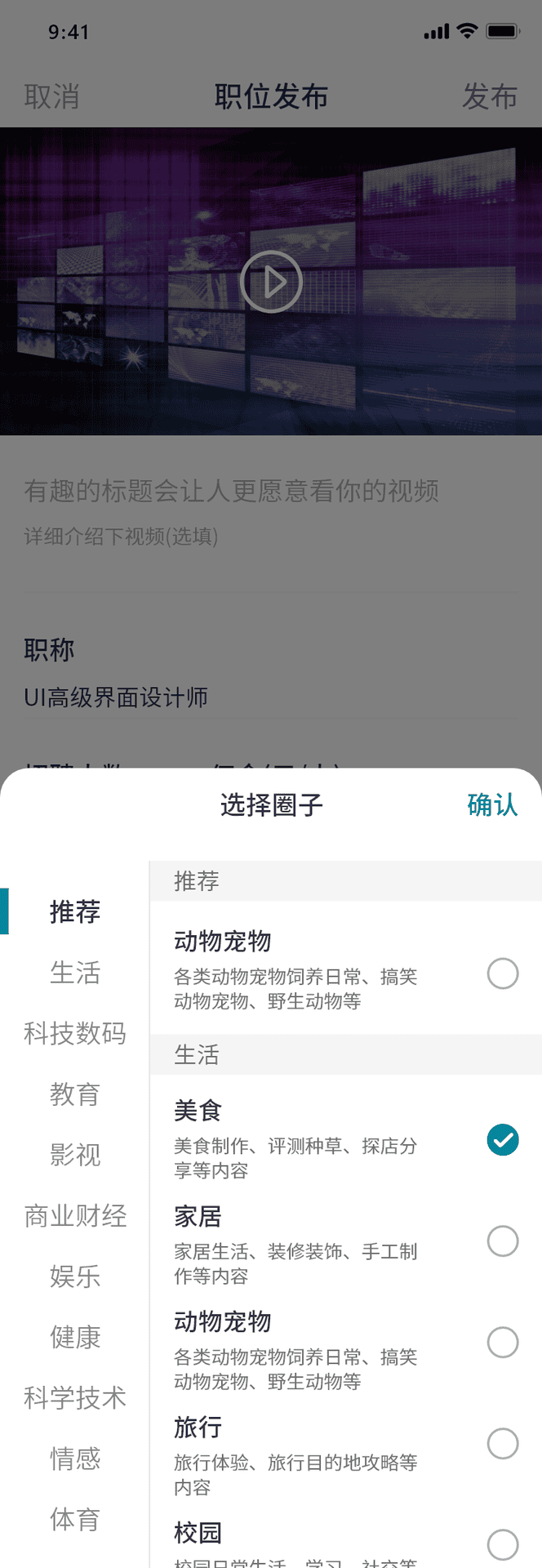Go to the 影视 category
Viewport: 542px width, 1568px height.
point(75,1155)
